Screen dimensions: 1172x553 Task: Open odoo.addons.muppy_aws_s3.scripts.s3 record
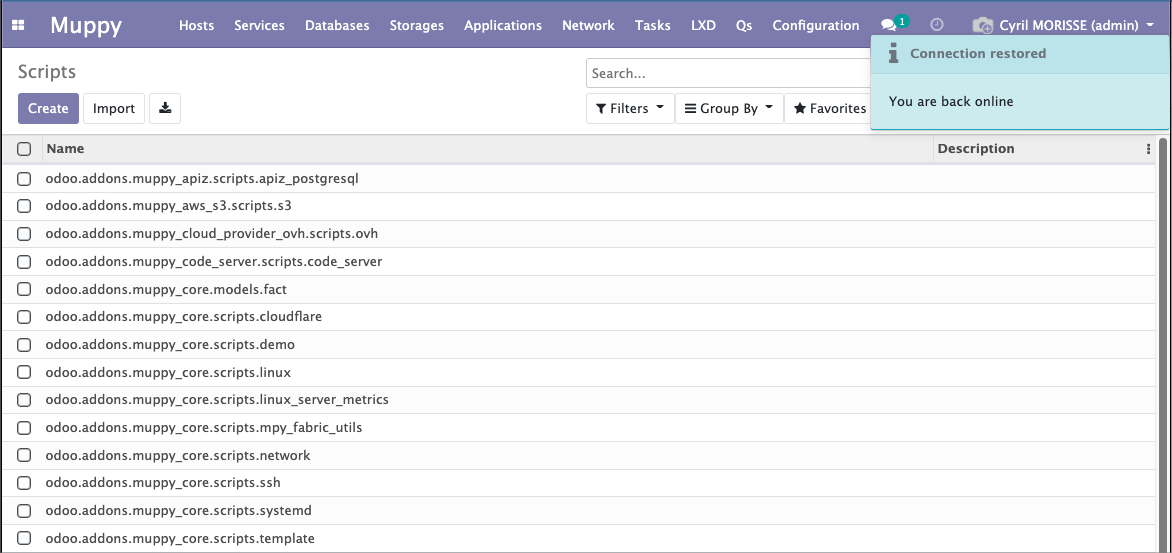[168, 206]
